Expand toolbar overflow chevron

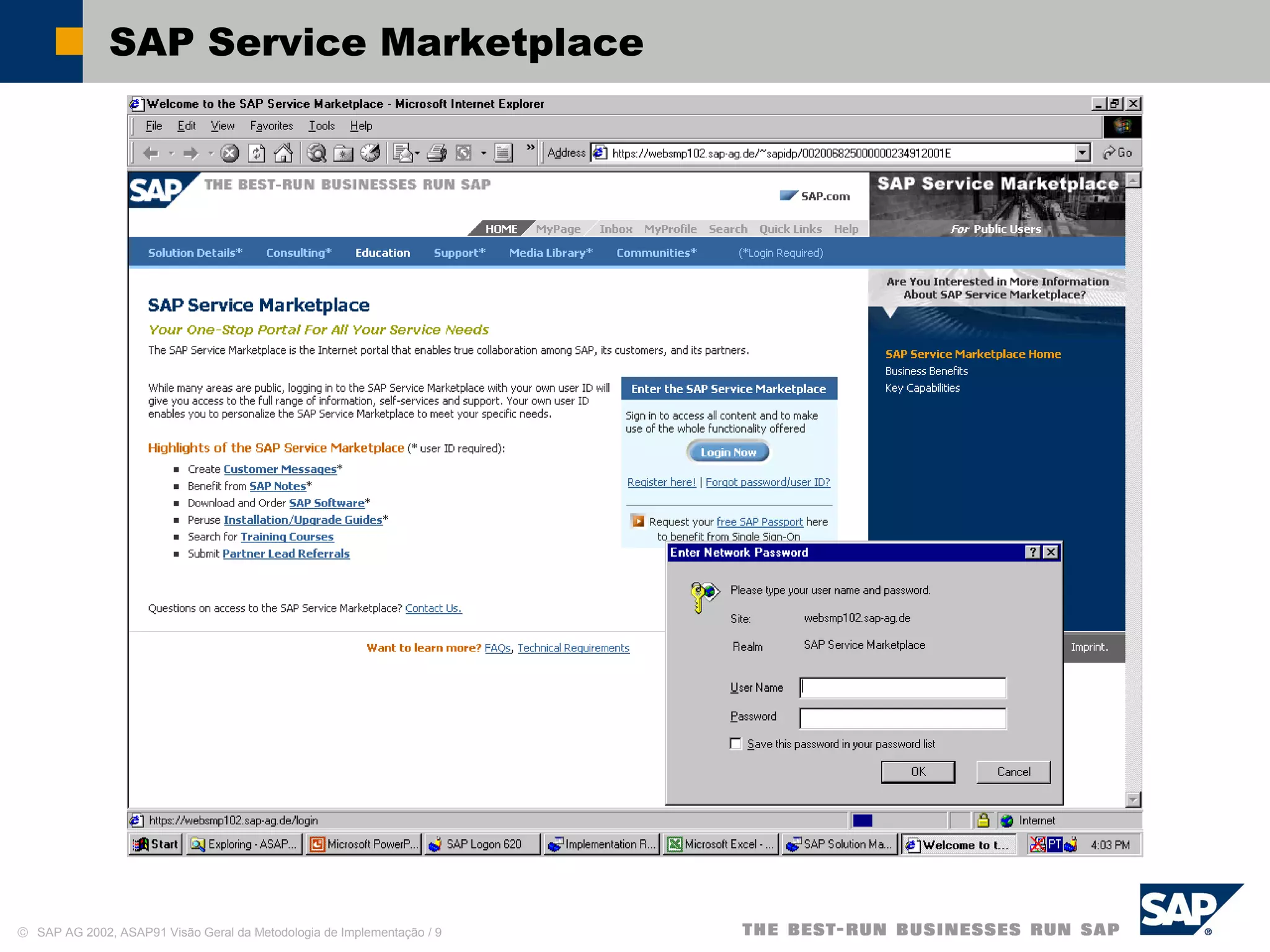pos(530,148)
